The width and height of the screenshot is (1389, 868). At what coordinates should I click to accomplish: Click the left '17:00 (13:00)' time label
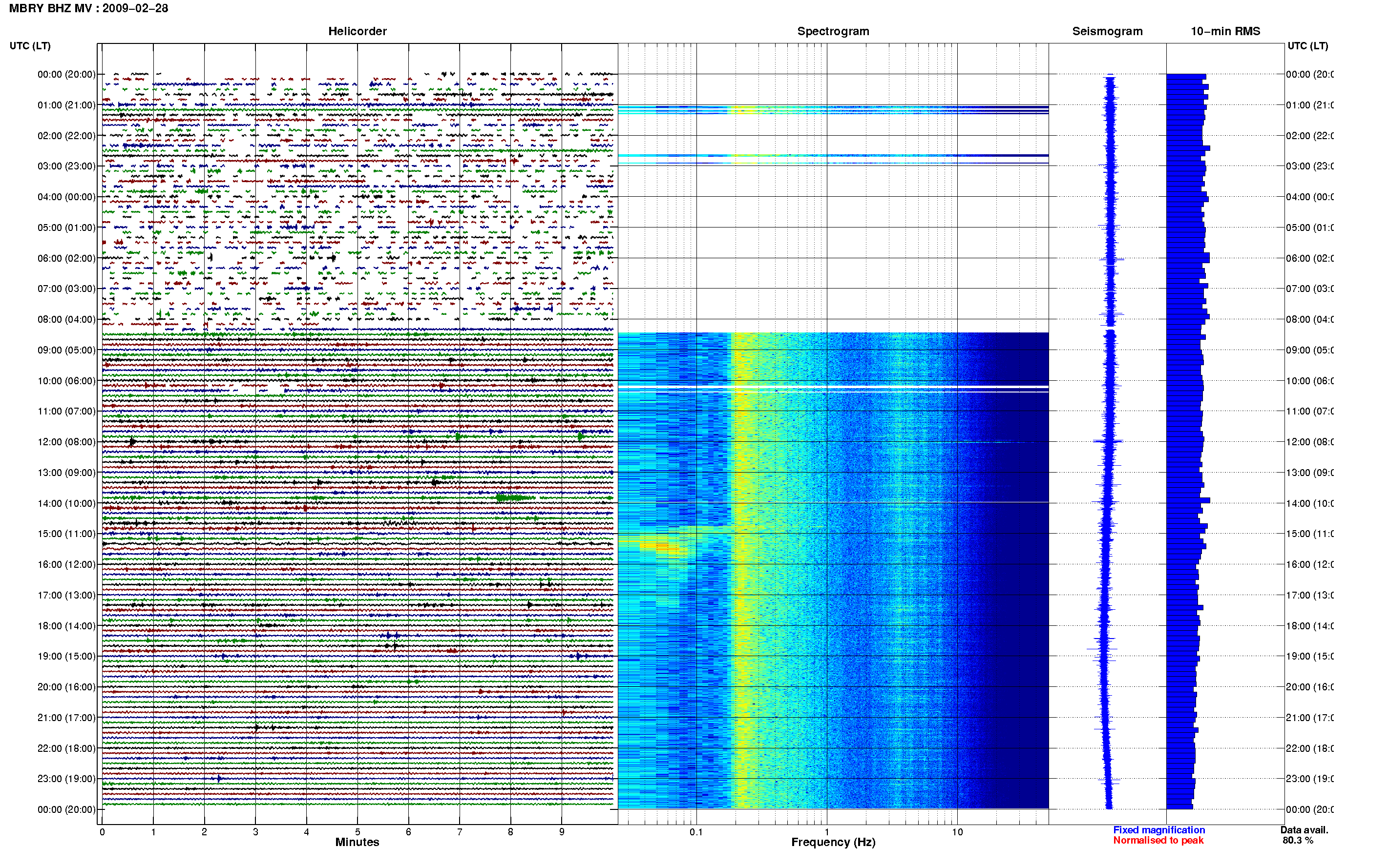click(66, 595)
